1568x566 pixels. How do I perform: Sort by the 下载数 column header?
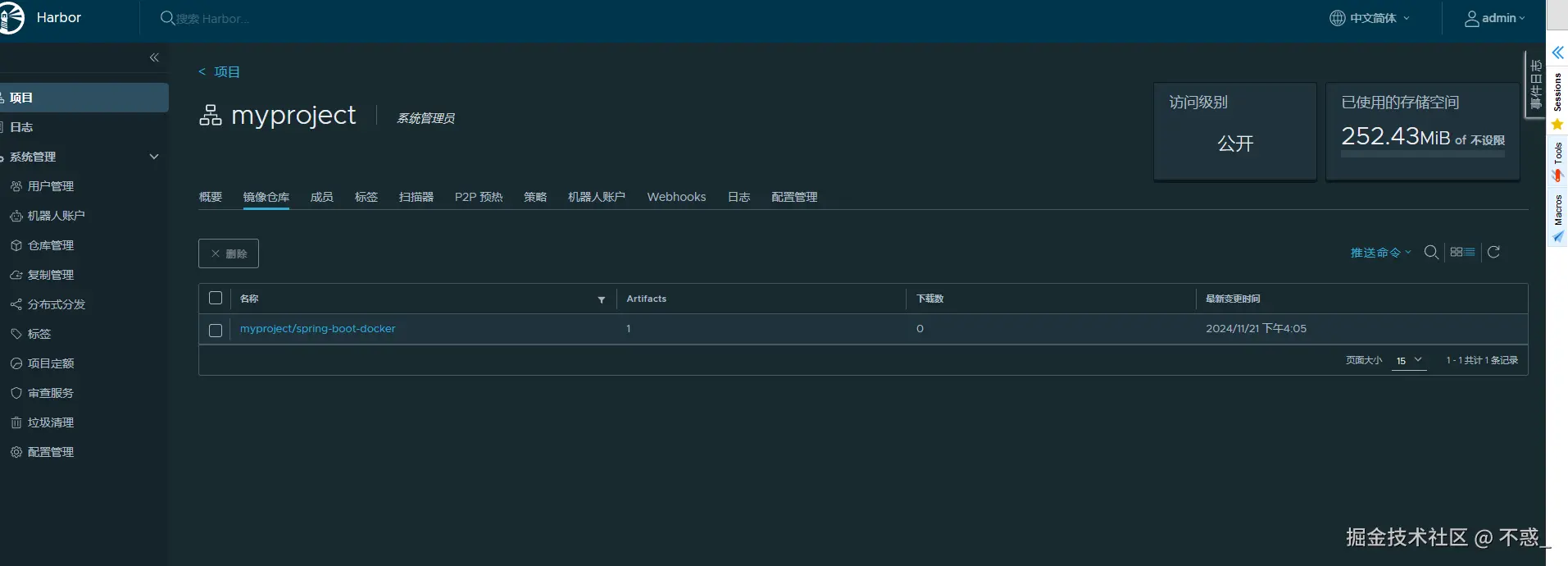pos(930,299)
